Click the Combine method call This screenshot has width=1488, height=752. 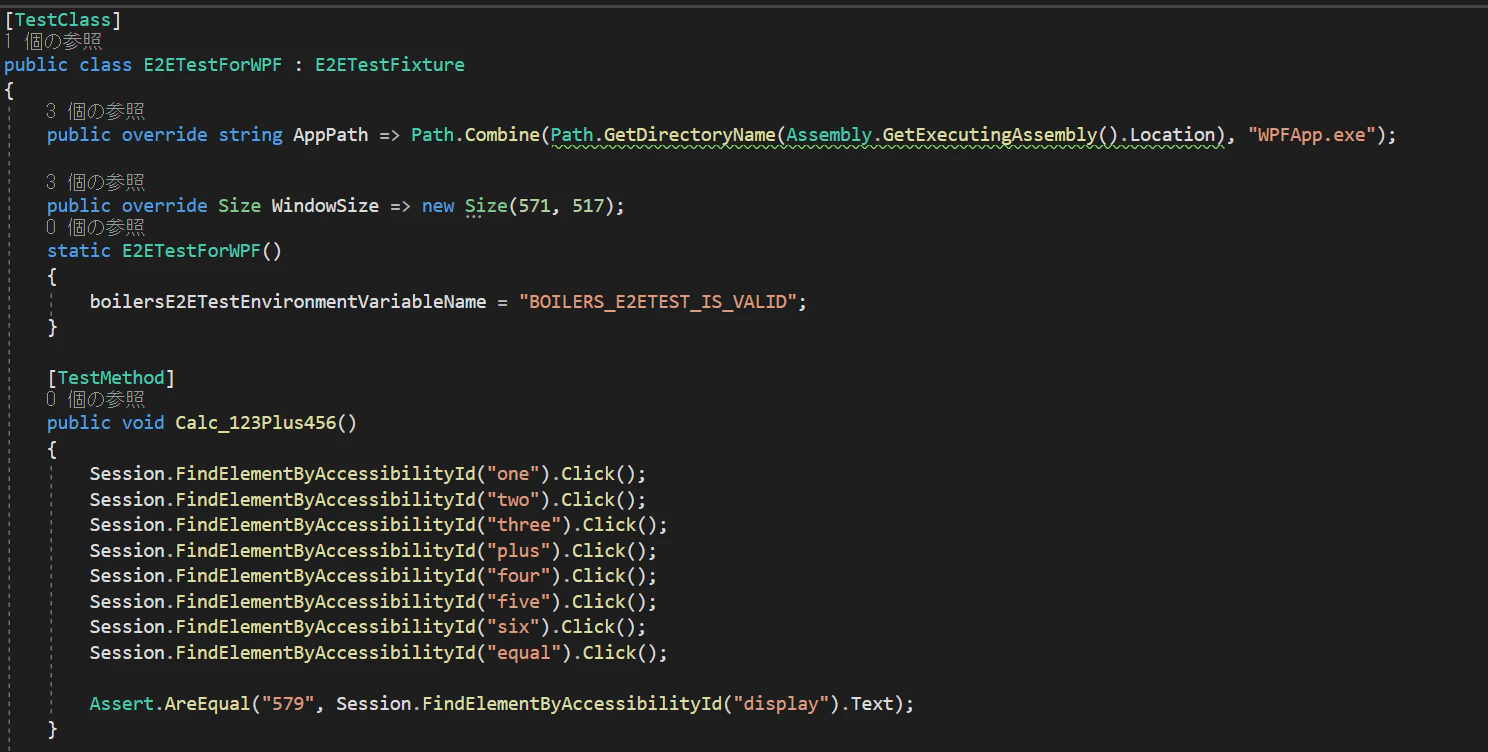[503, 135]
